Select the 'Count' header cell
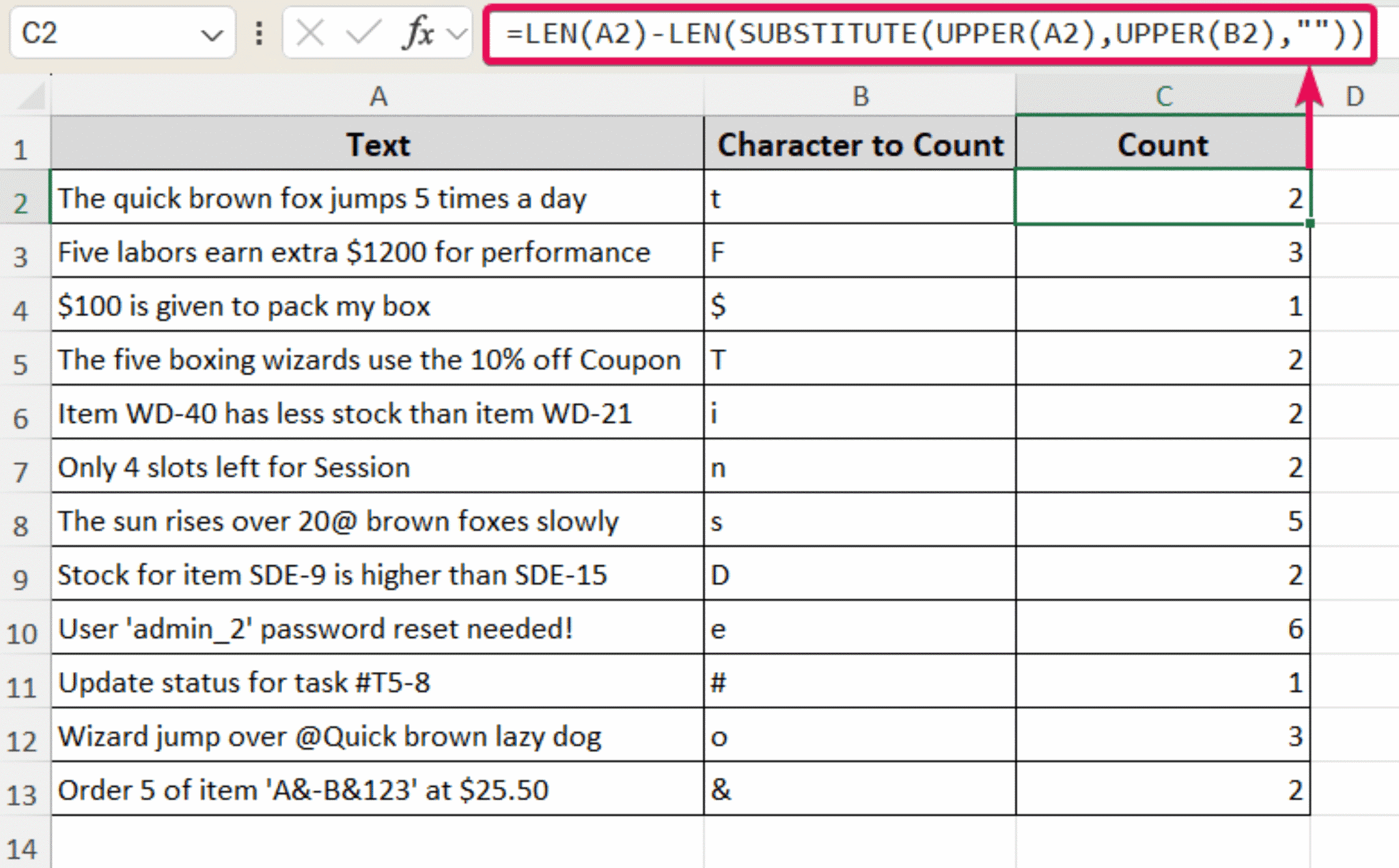This screenshot has height=868, width=1399. tap(1161, 145)
